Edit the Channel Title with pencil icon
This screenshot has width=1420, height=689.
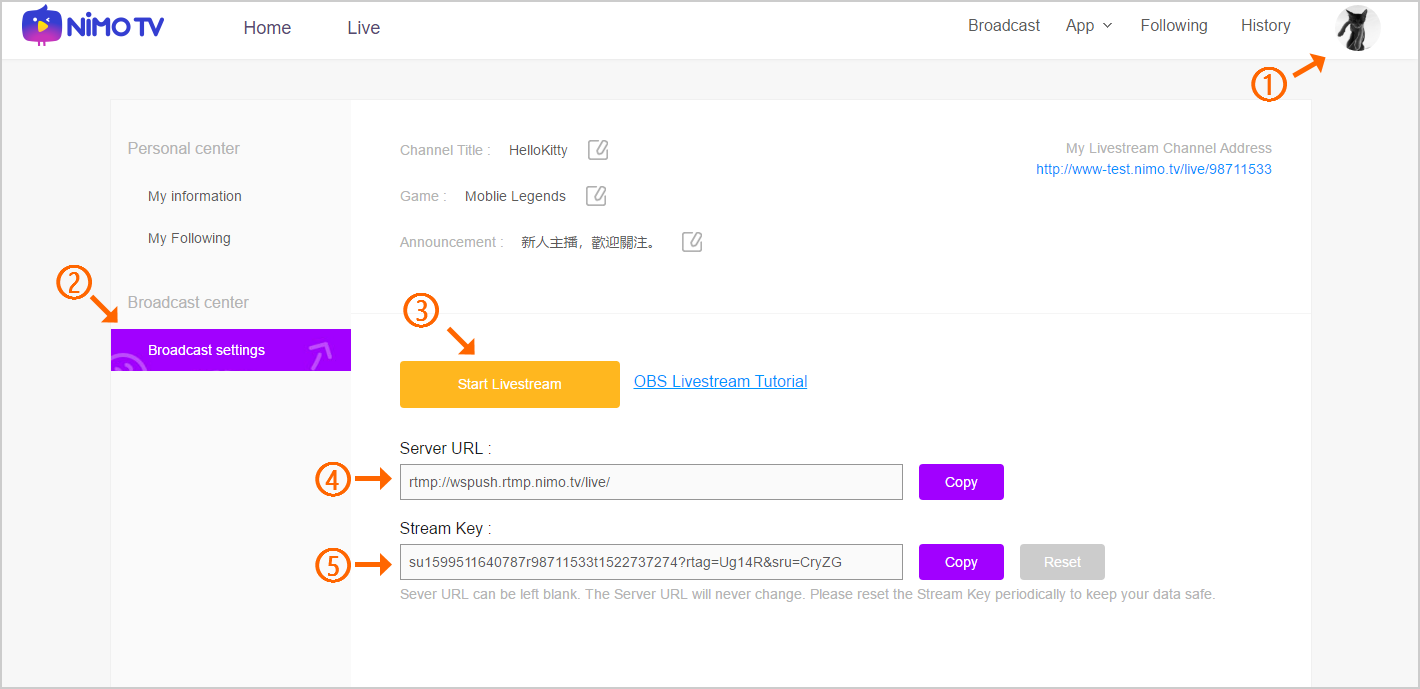[598, 150]
